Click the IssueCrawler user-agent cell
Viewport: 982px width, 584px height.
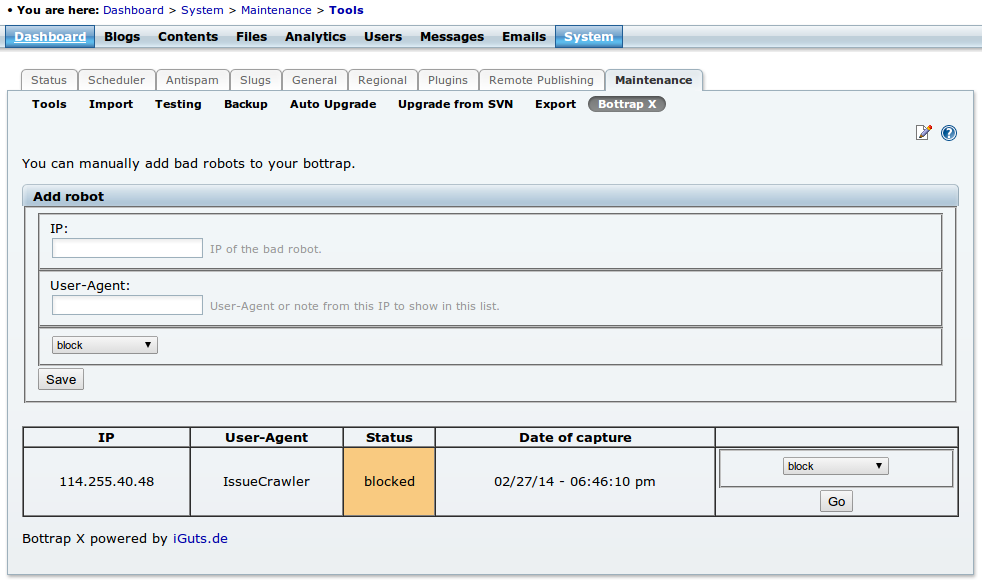[x=267, y=482]
